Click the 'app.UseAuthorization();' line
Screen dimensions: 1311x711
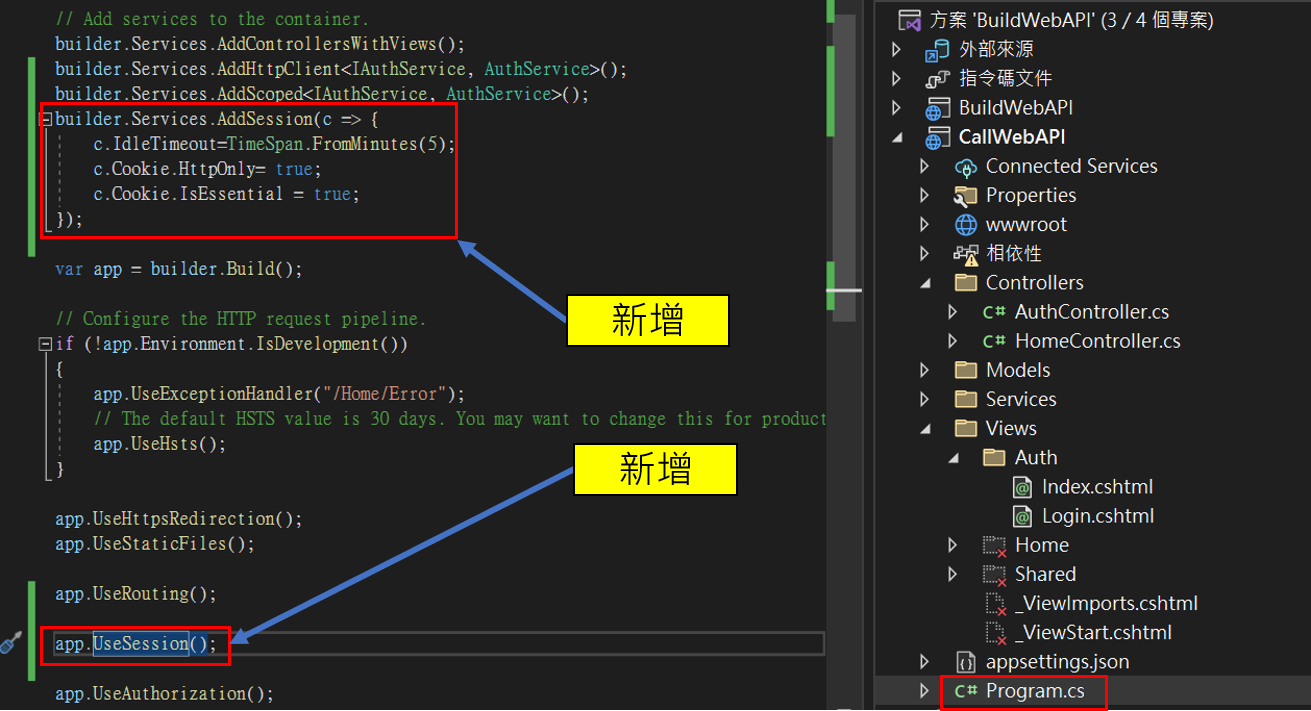click(x=164, y=693)
